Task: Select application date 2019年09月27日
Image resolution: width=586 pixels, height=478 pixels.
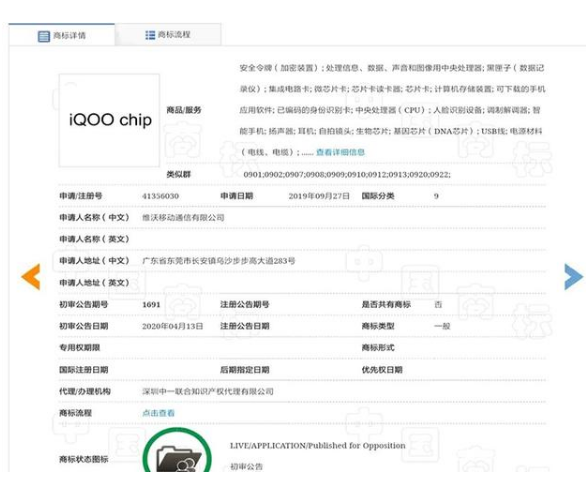Action: tap(319, 196)
